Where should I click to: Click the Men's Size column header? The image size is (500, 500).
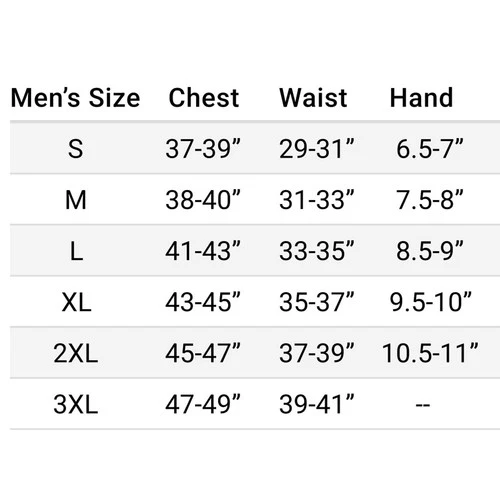(76, 98)
